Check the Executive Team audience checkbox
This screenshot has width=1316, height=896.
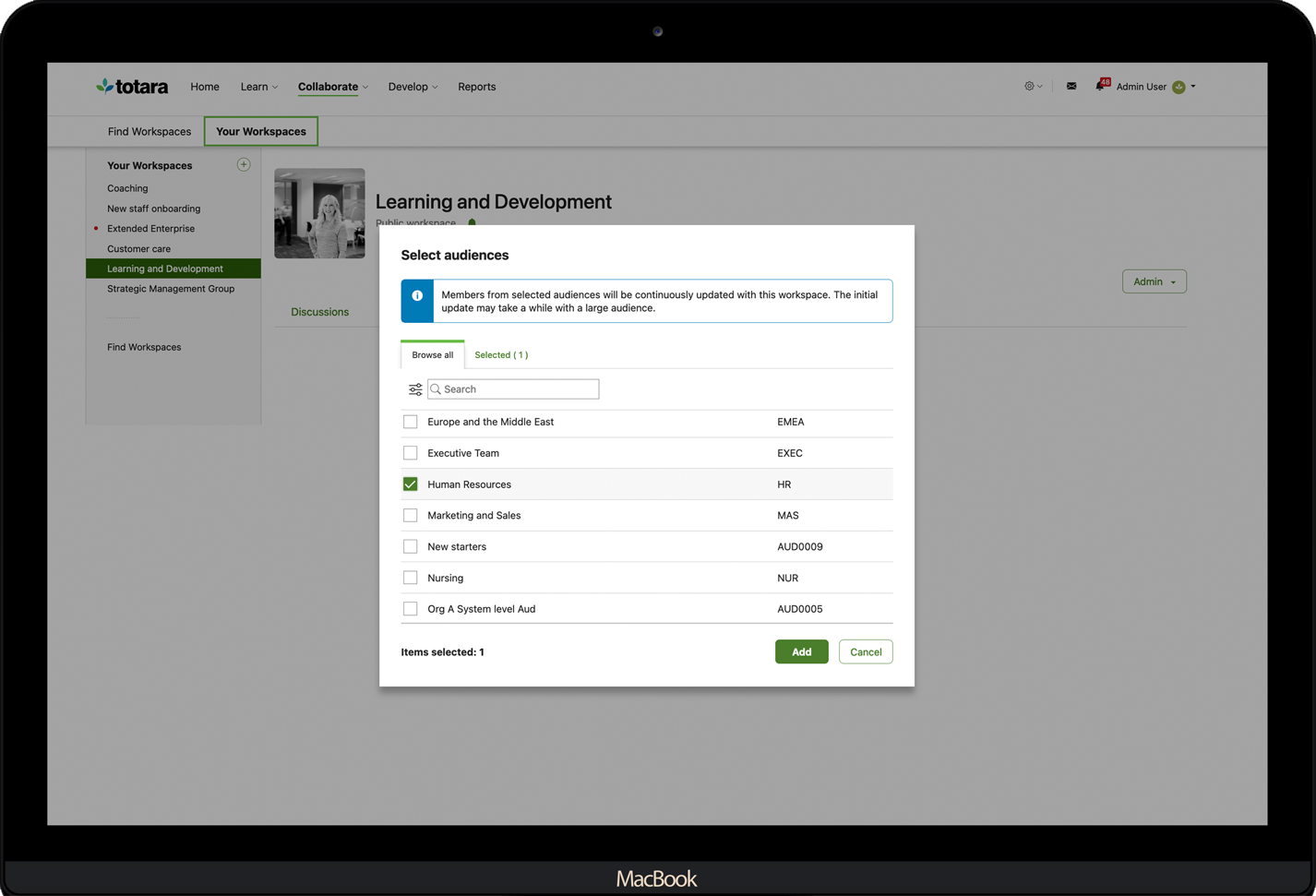410,453
